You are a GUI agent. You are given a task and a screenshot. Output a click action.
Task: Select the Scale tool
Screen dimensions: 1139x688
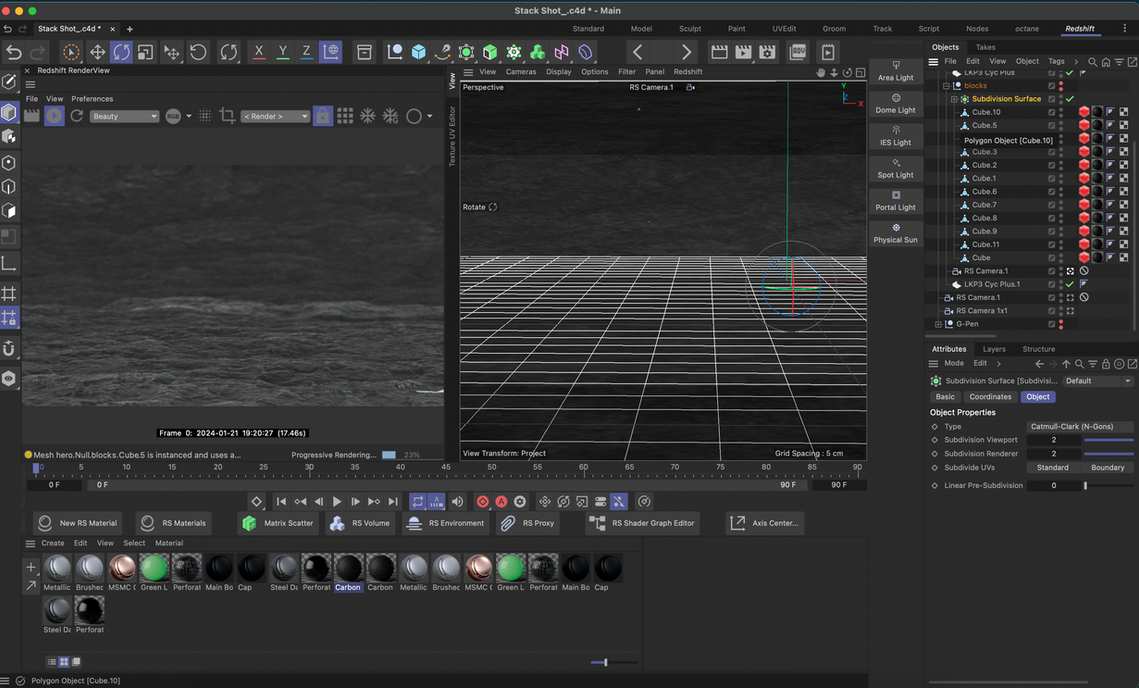145,52
